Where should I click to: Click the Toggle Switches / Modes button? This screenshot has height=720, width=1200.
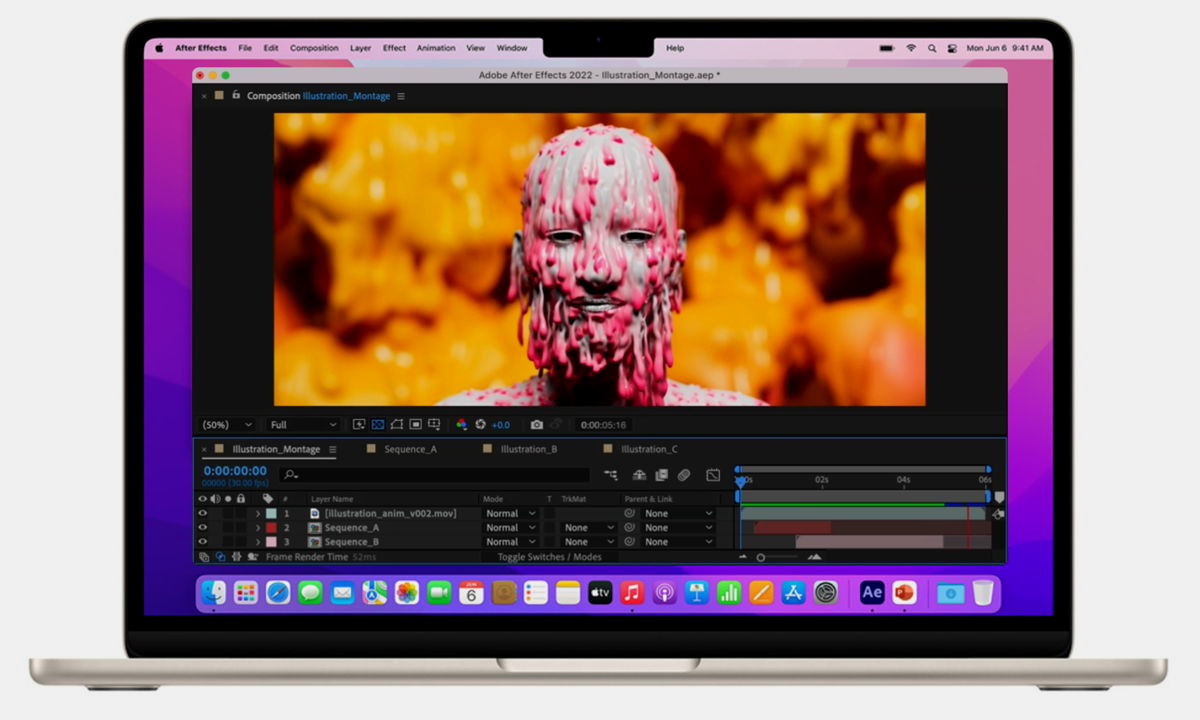549,556
